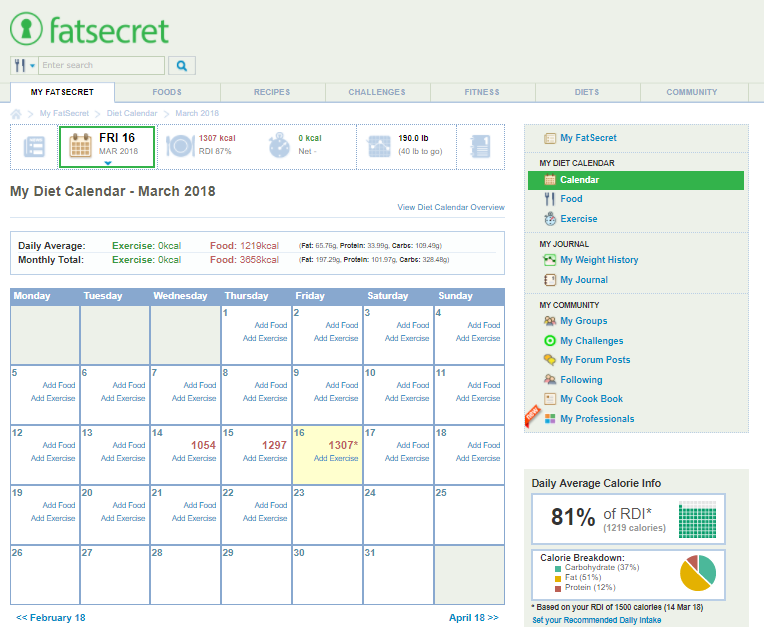Image resolution: width=764 pixels, height=627 pixels.
Task: Open the 1307 kcal food summary
Action: pyautogui.click(x=217, y=138)
